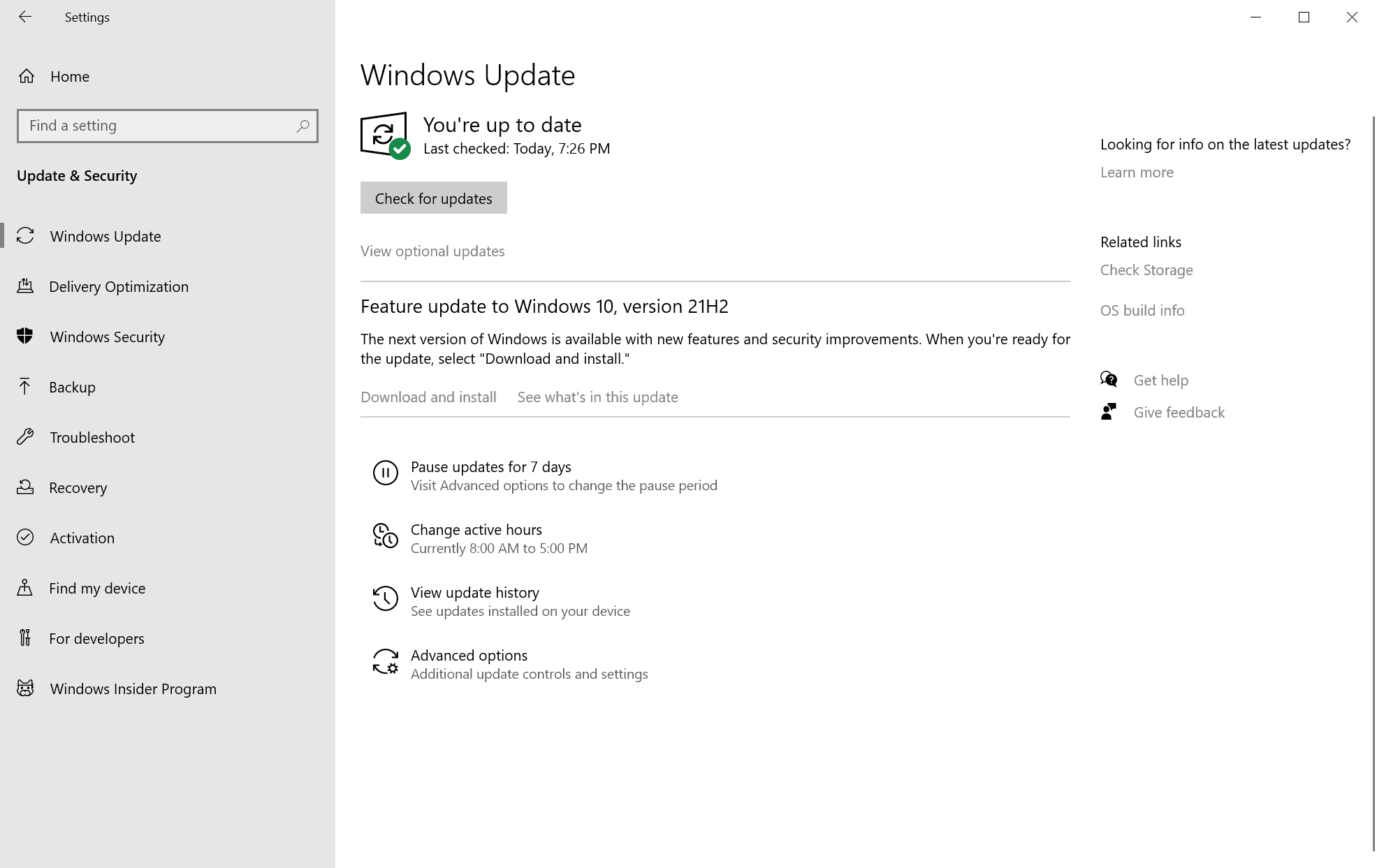
Task: Expand View optional updates section
Action: [432, 250]
